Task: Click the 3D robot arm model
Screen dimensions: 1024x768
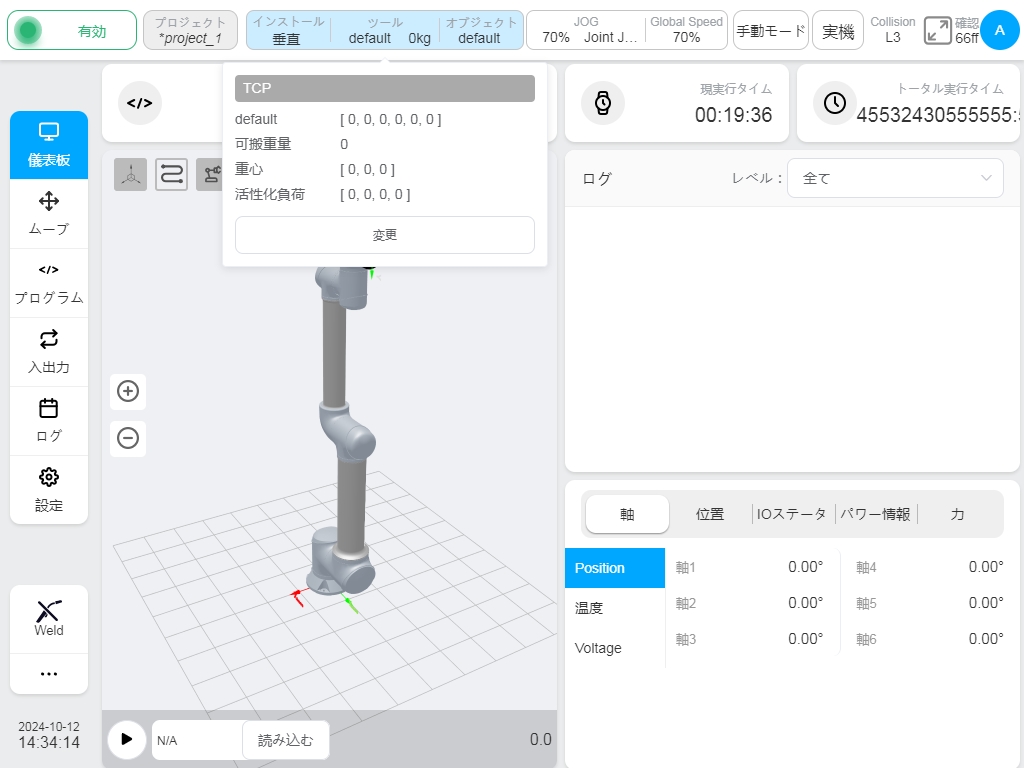Action: [x=342, y=431]
